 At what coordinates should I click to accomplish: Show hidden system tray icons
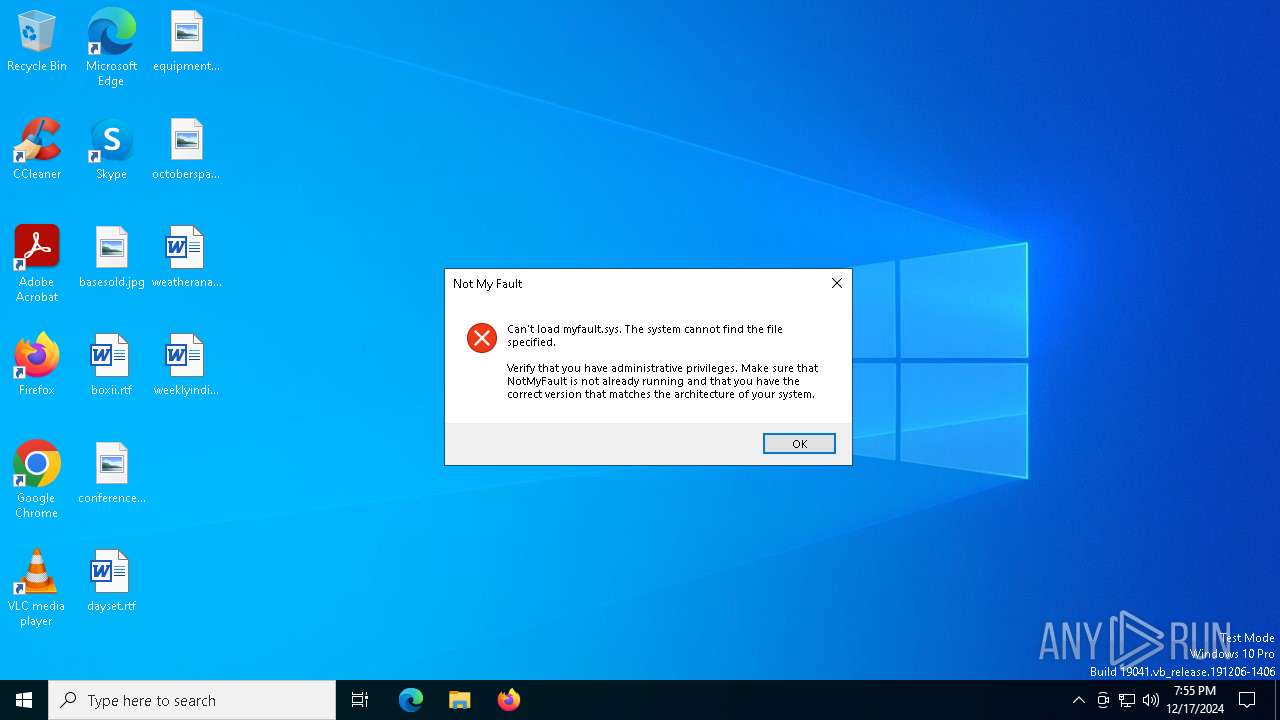pyautogui.click(x=1078, y=700)
